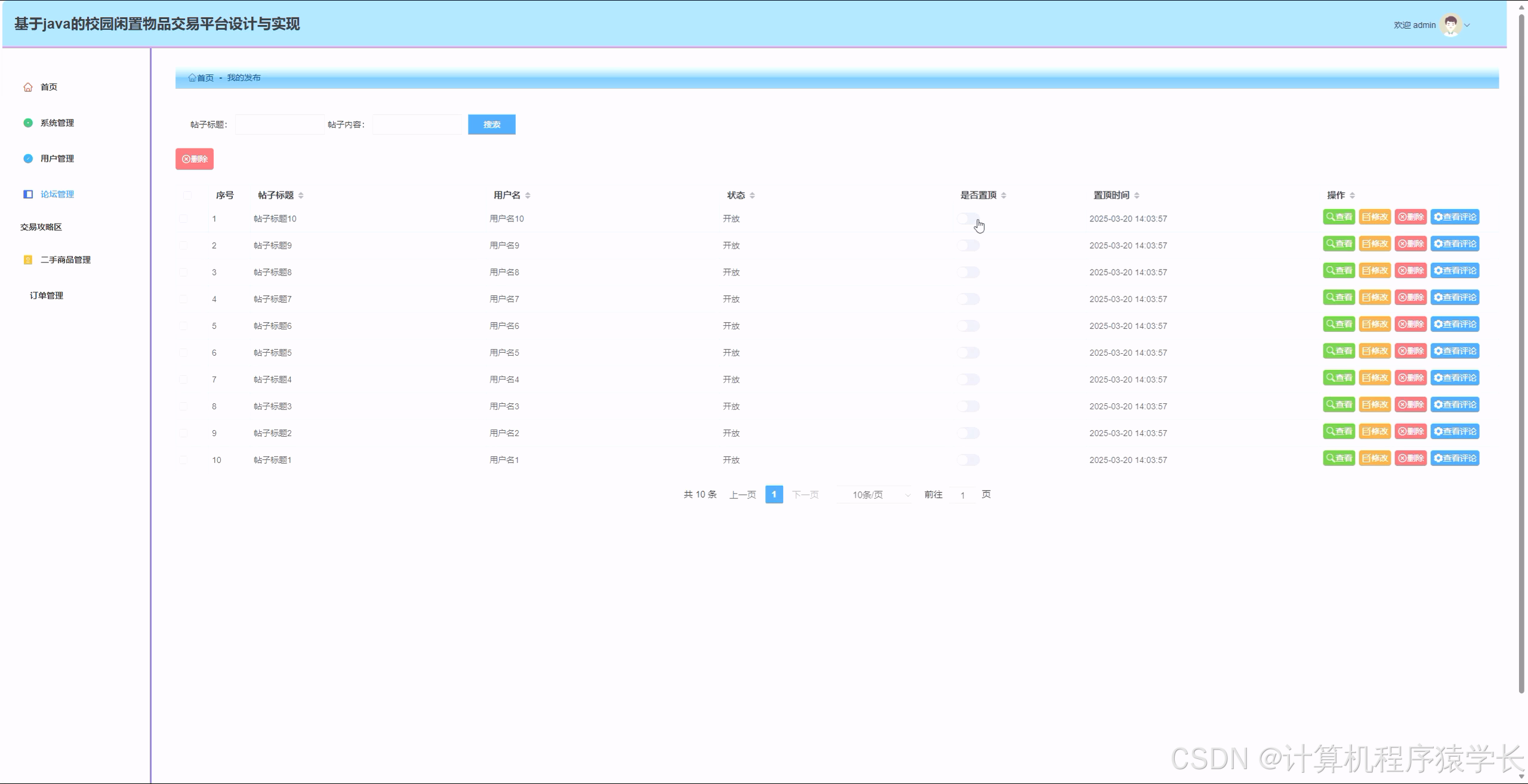Check the row checkbox for 帖子标题5
The image size is (1528, 784).
pos(184,352)
